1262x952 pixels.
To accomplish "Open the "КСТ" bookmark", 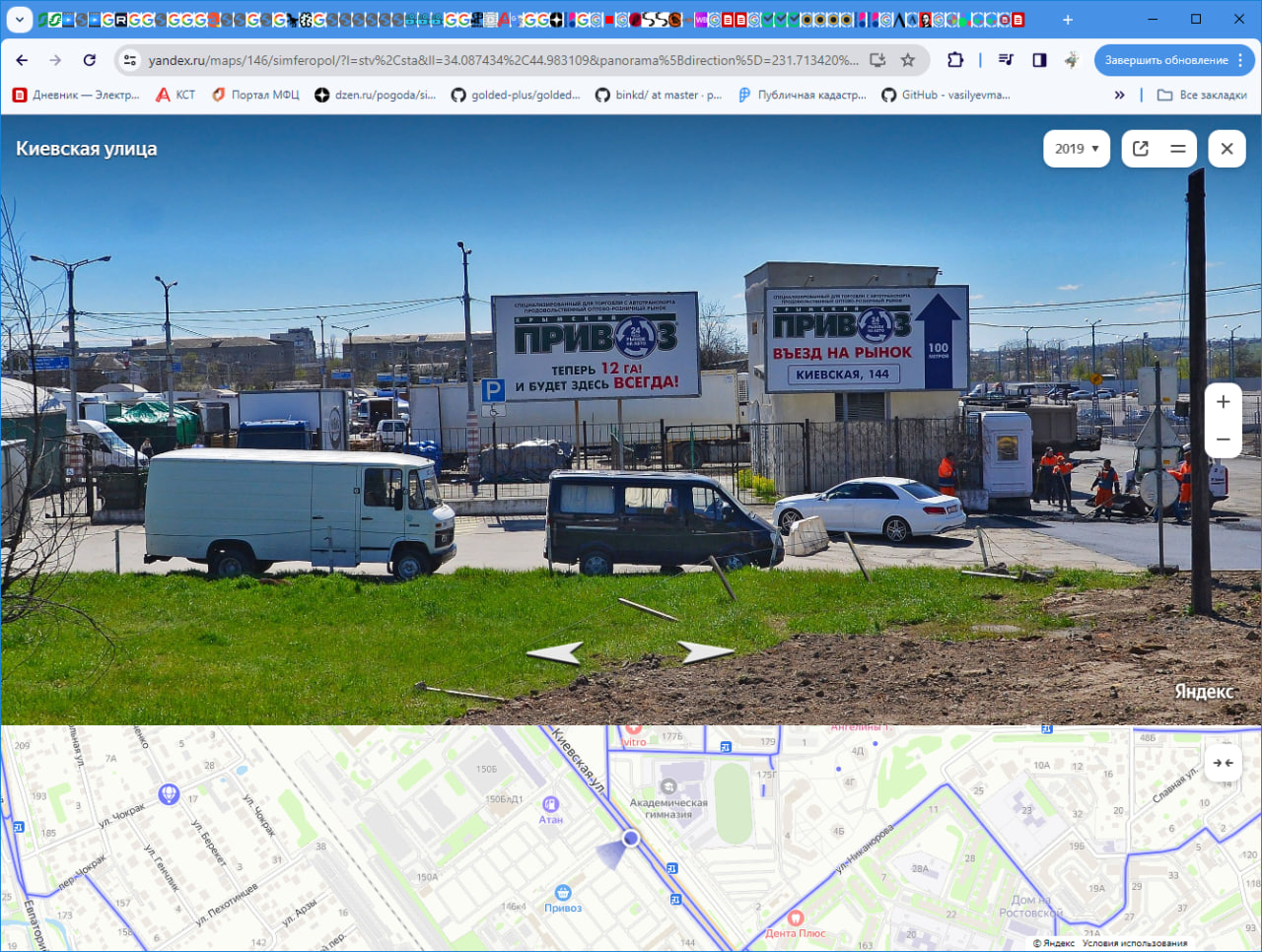I will (175, 95).
